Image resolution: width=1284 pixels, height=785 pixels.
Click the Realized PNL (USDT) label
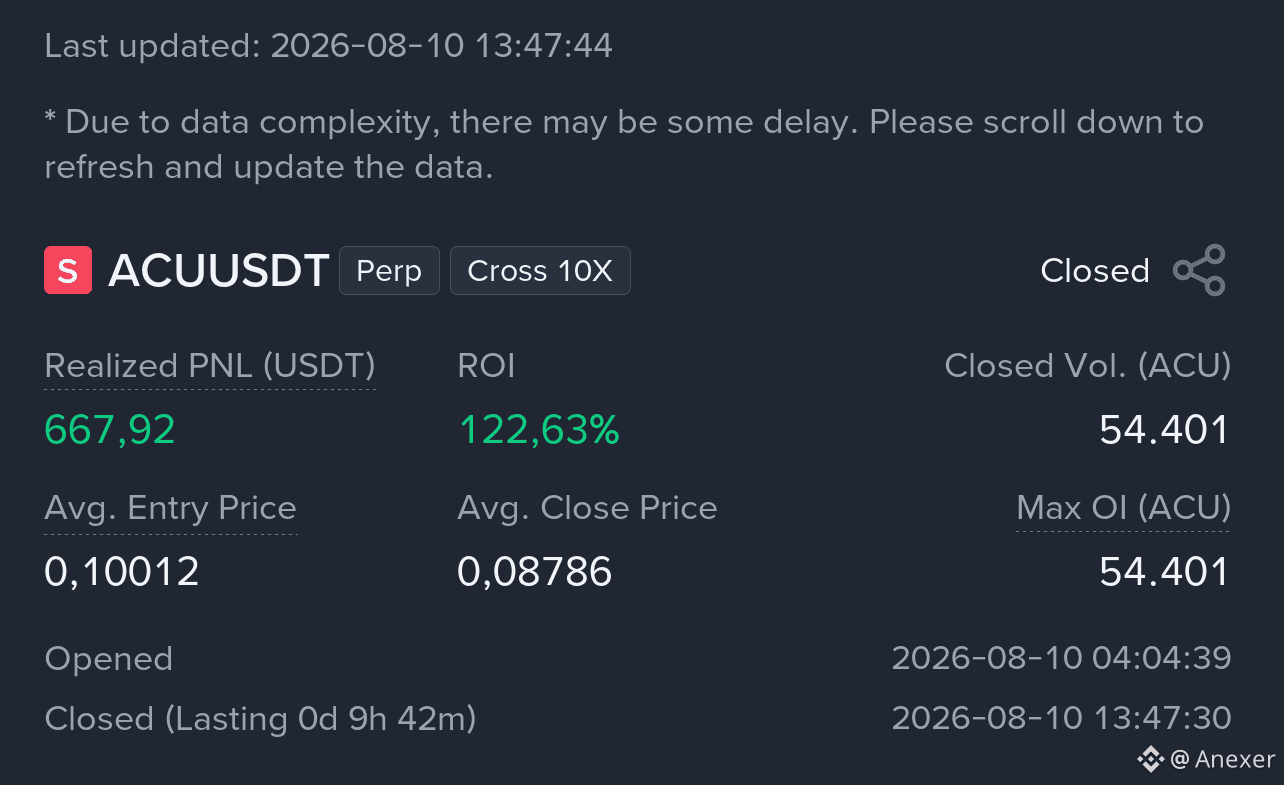[210, 366]
